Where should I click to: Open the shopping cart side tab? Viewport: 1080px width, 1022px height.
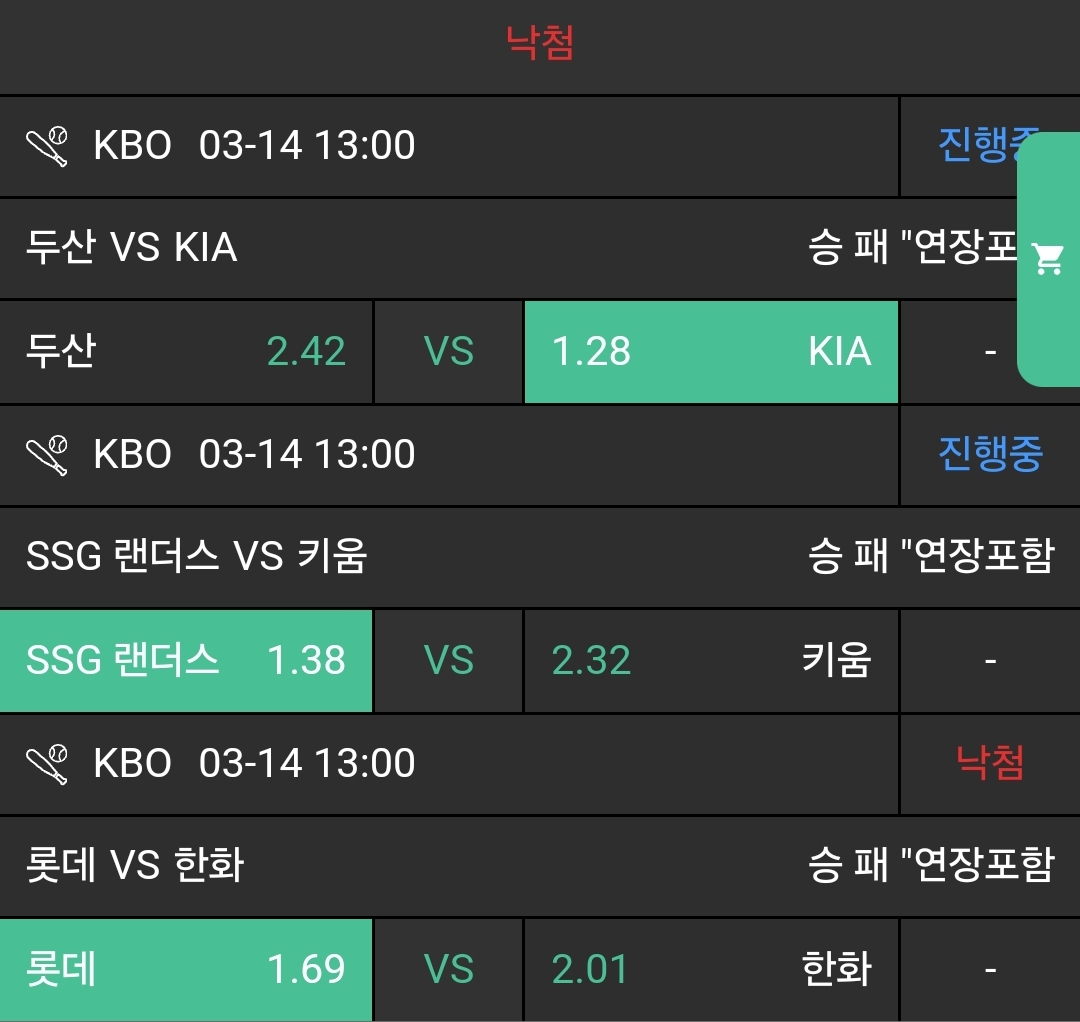tap(1048, 259)
